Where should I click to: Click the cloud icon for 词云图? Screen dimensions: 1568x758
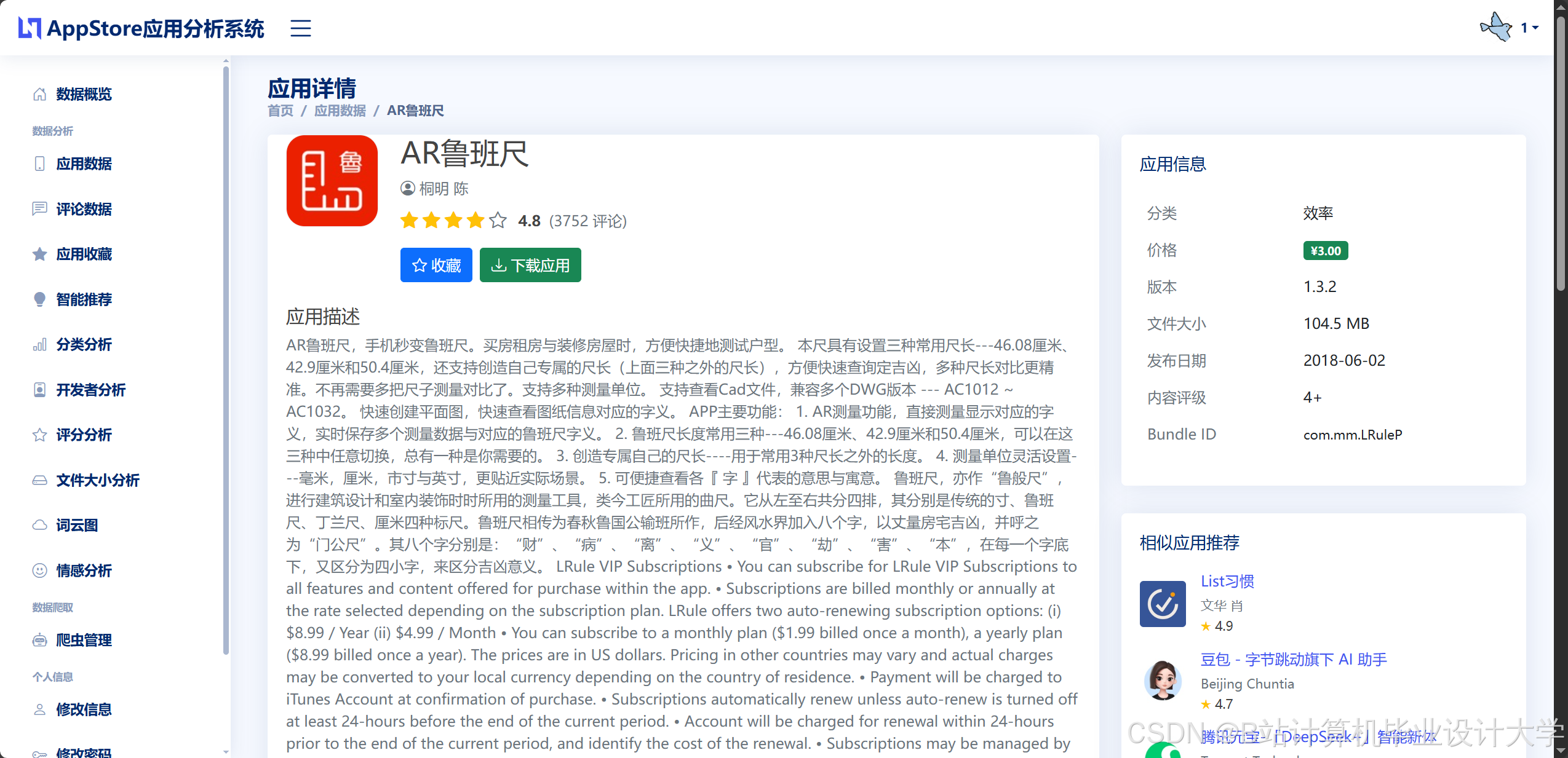39,525
